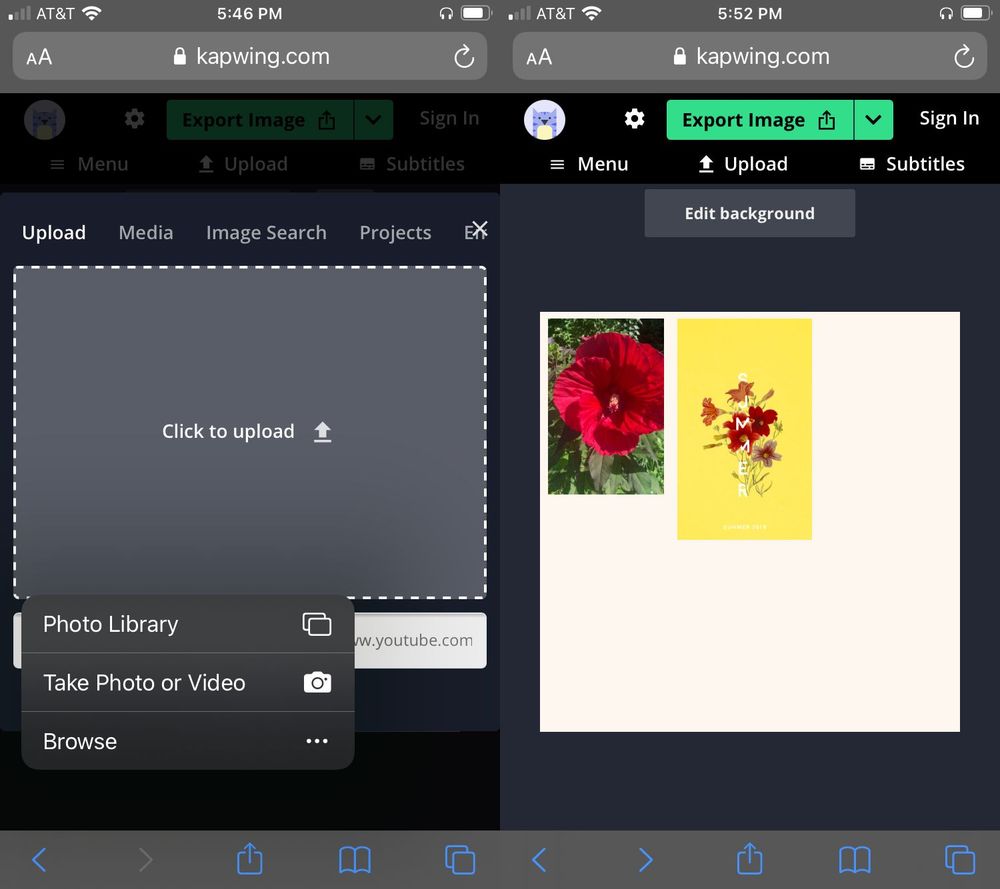Tap the Photo Library stacked icon
This screenshot has width=1000, height=889.
click(x=317, y=624)
